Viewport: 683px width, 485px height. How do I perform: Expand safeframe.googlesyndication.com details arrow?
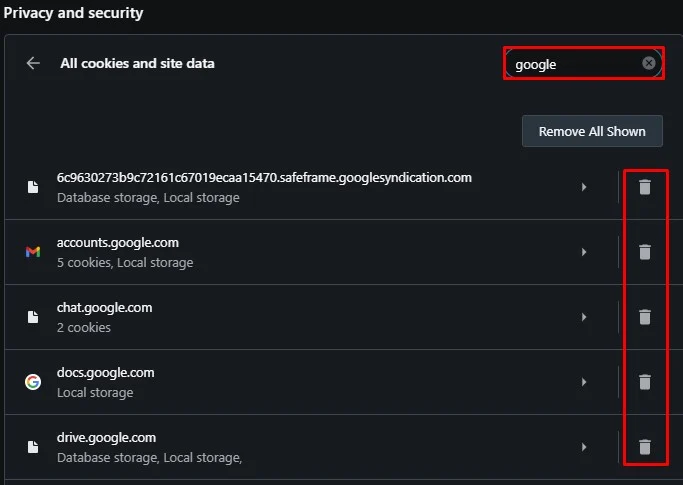[x=584, y=187]
